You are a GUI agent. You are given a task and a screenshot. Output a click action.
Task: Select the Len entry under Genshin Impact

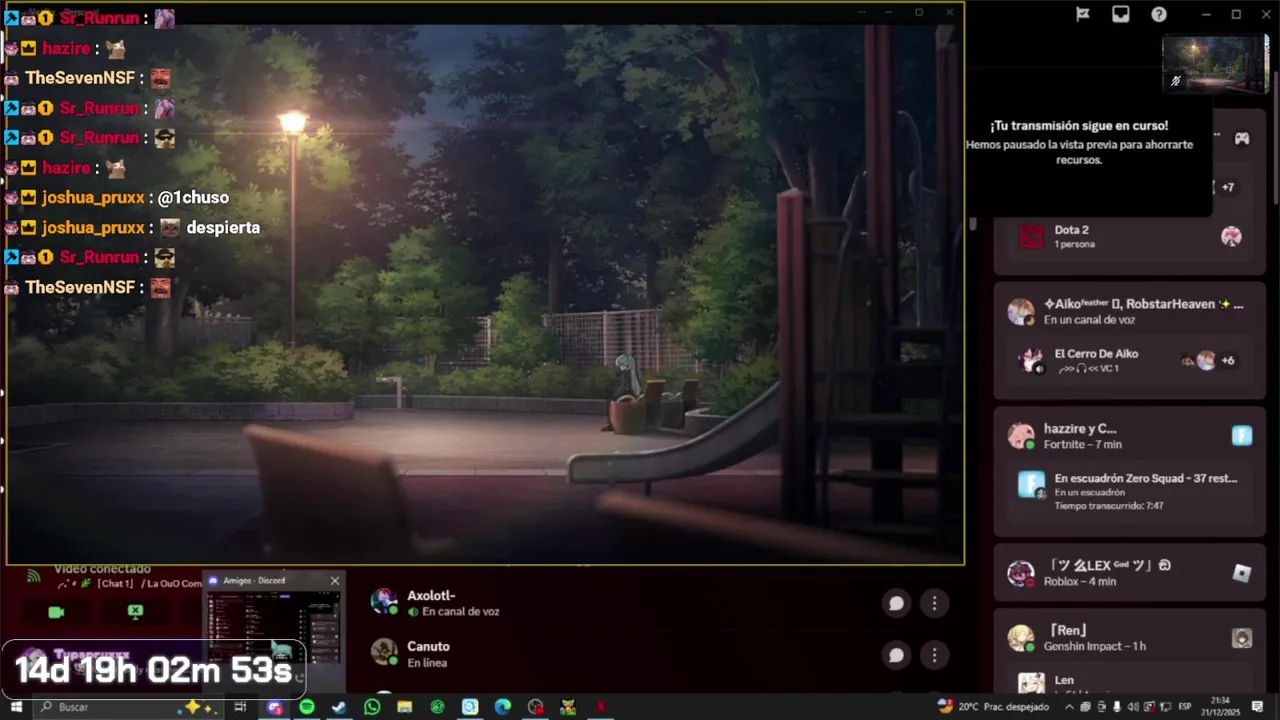pos(1129,683)
